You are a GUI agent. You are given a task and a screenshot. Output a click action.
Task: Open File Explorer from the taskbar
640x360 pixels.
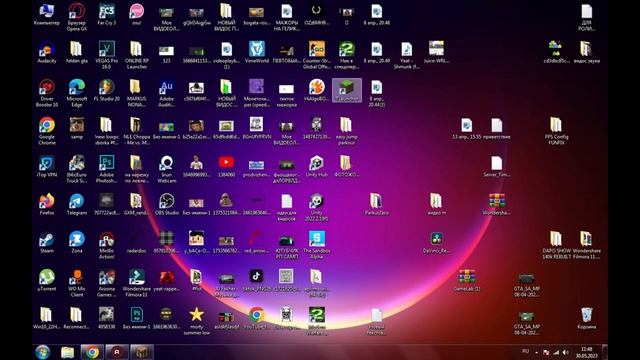pyautogui.click(x=67, y=351)
